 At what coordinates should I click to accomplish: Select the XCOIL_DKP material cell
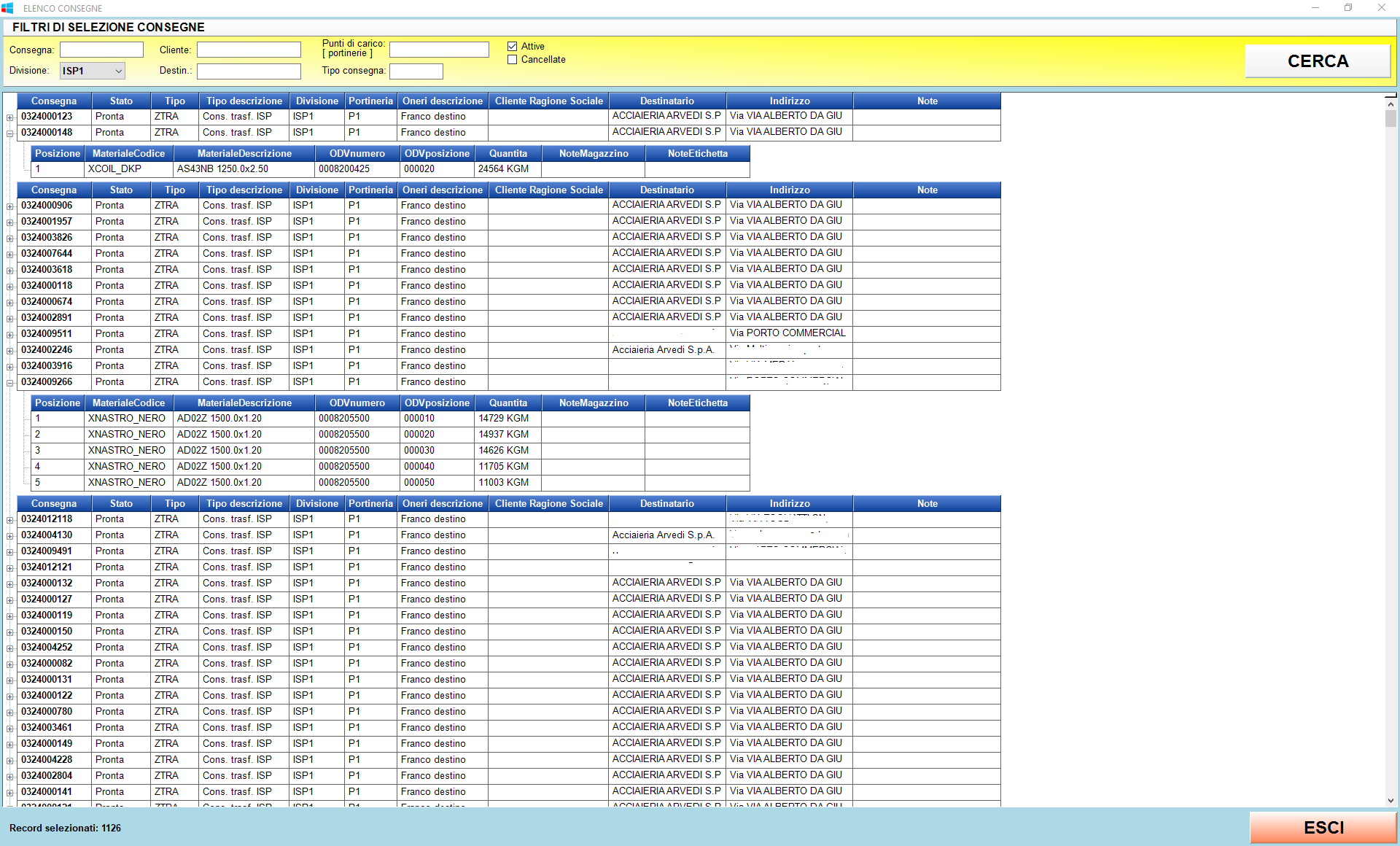(129, 169)
